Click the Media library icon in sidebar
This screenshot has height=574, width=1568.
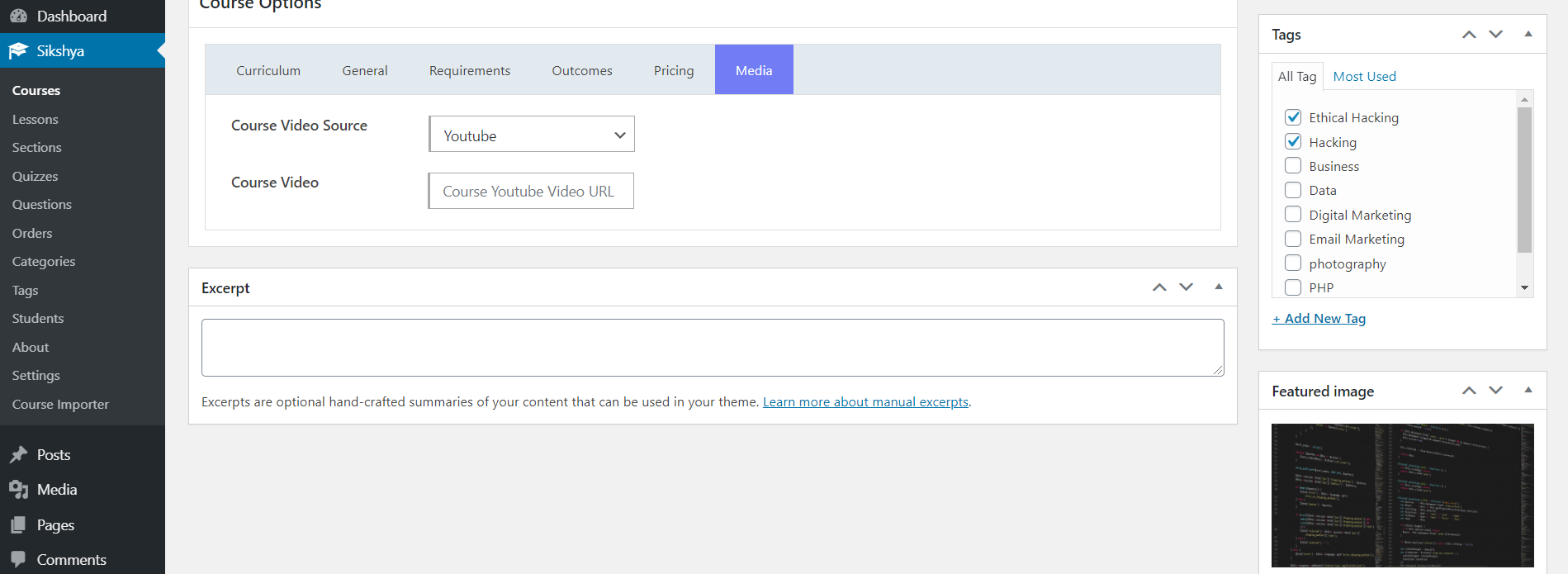point(18,490)
